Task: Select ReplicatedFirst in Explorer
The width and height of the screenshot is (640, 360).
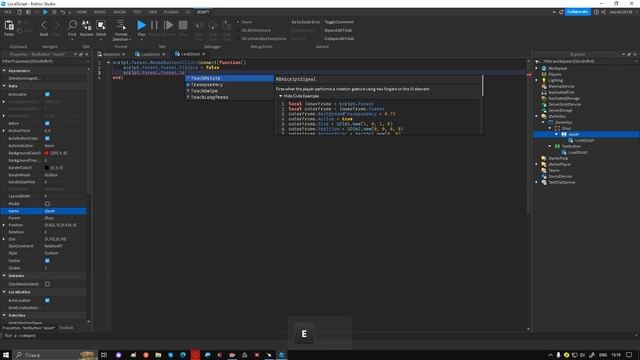Action: coord(561,92)
